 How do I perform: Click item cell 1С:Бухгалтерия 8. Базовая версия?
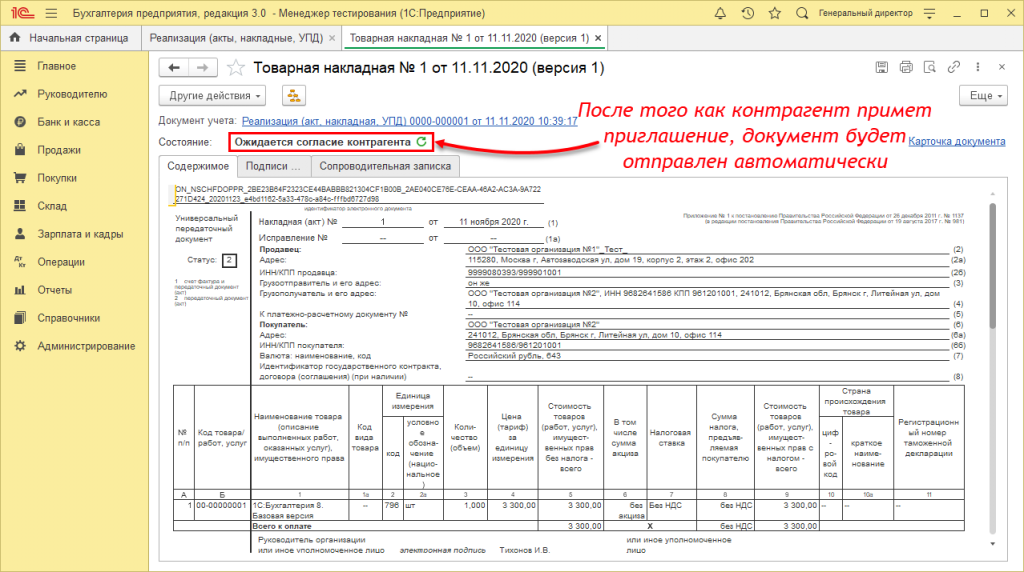click(x=299, y=510)
